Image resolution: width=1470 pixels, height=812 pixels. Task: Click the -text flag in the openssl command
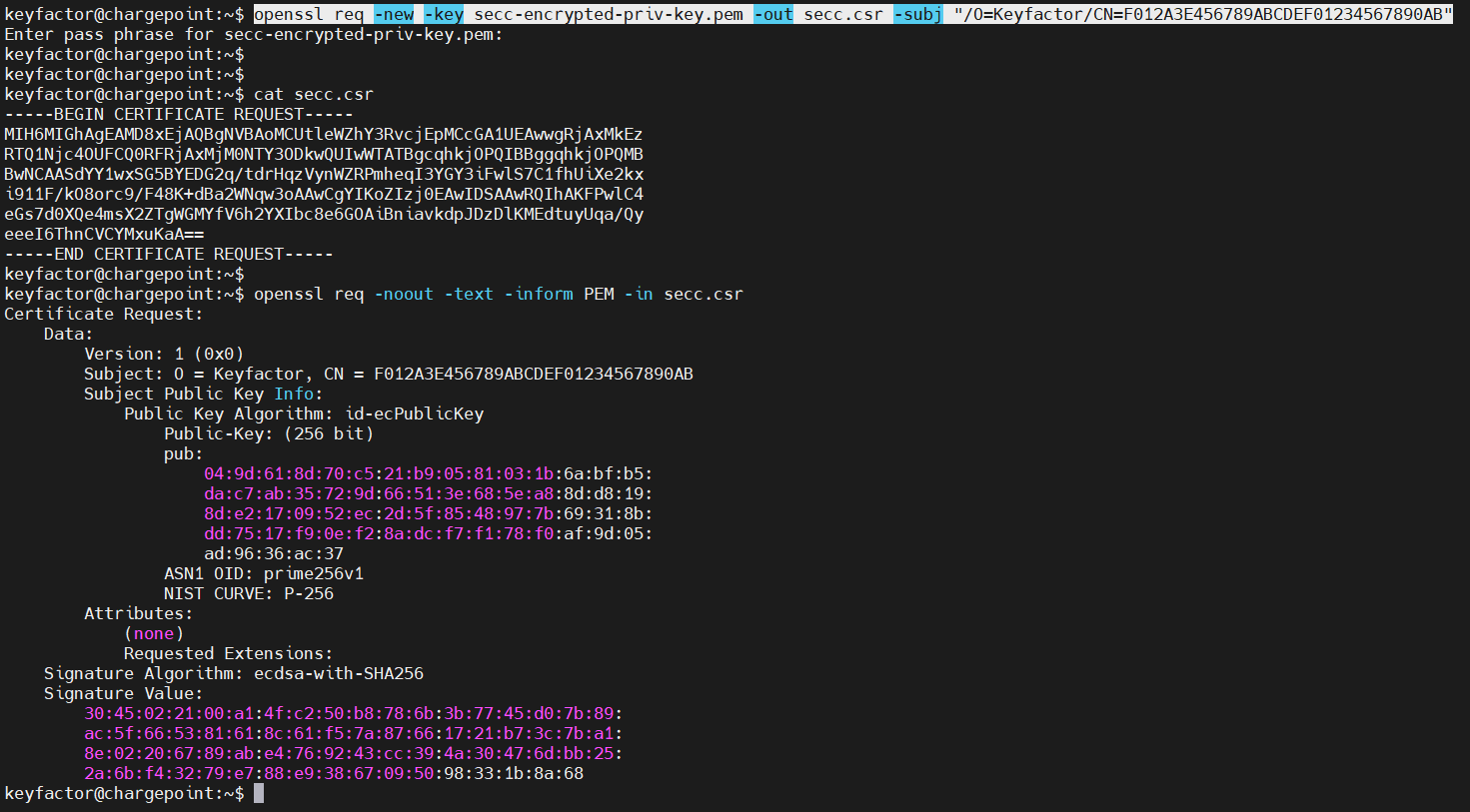point(469,294)
